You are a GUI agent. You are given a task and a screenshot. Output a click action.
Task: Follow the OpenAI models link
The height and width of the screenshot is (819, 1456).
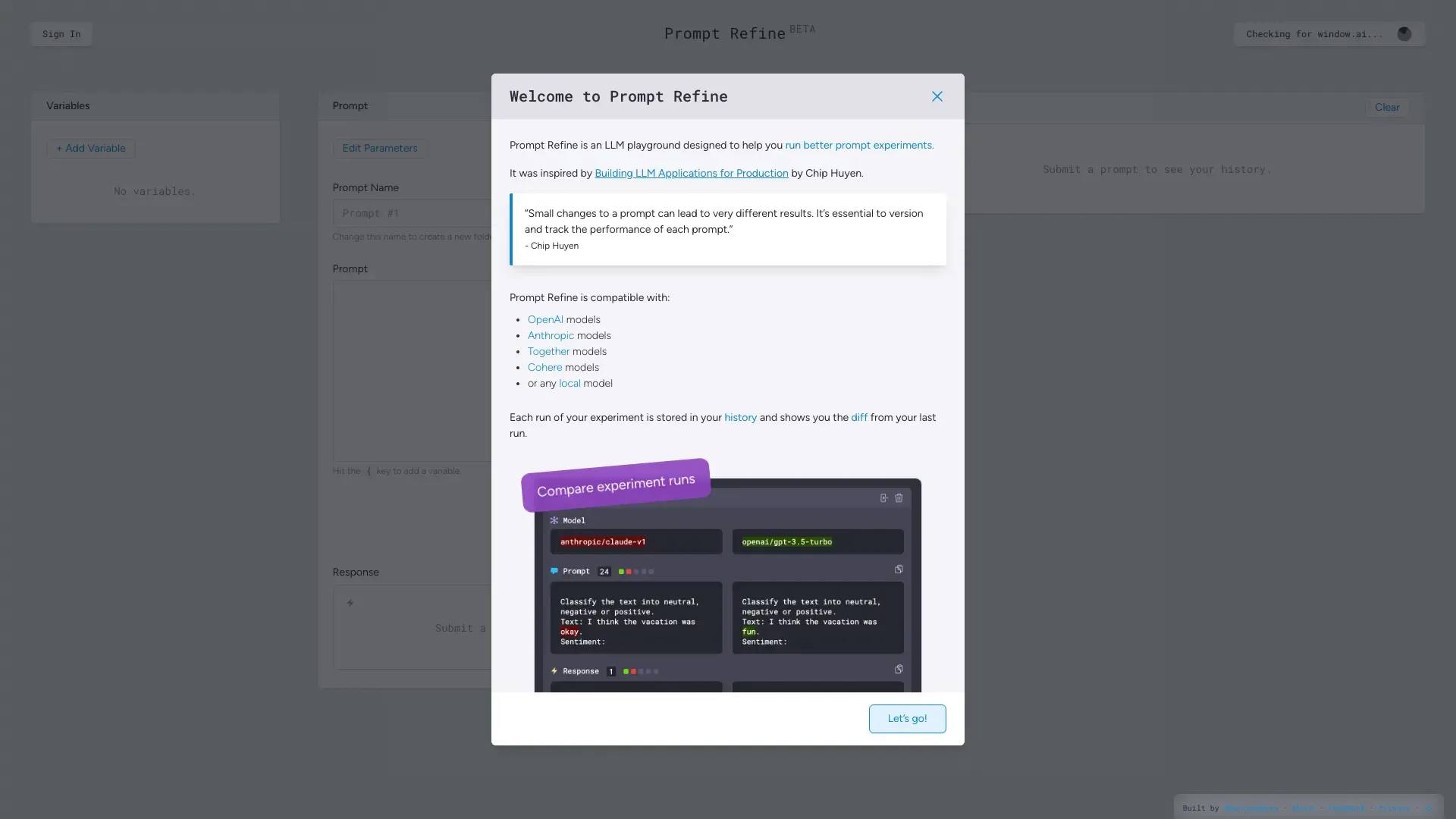545,319
